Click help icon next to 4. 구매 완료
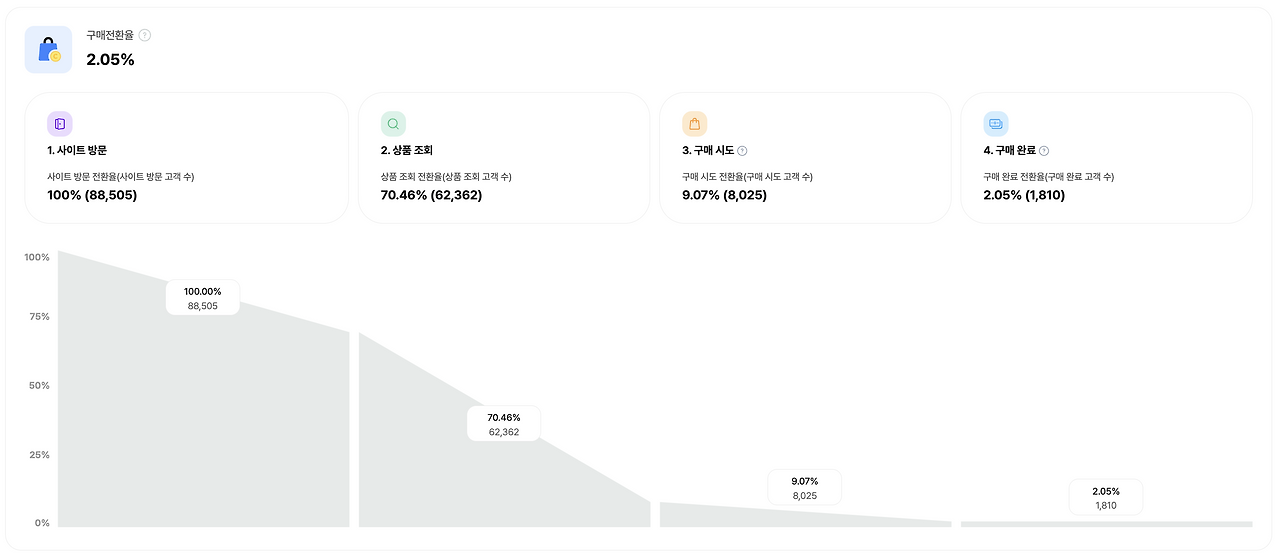Image resolution: width=1280 pixels, height=557 pixels. point(1044,151)
